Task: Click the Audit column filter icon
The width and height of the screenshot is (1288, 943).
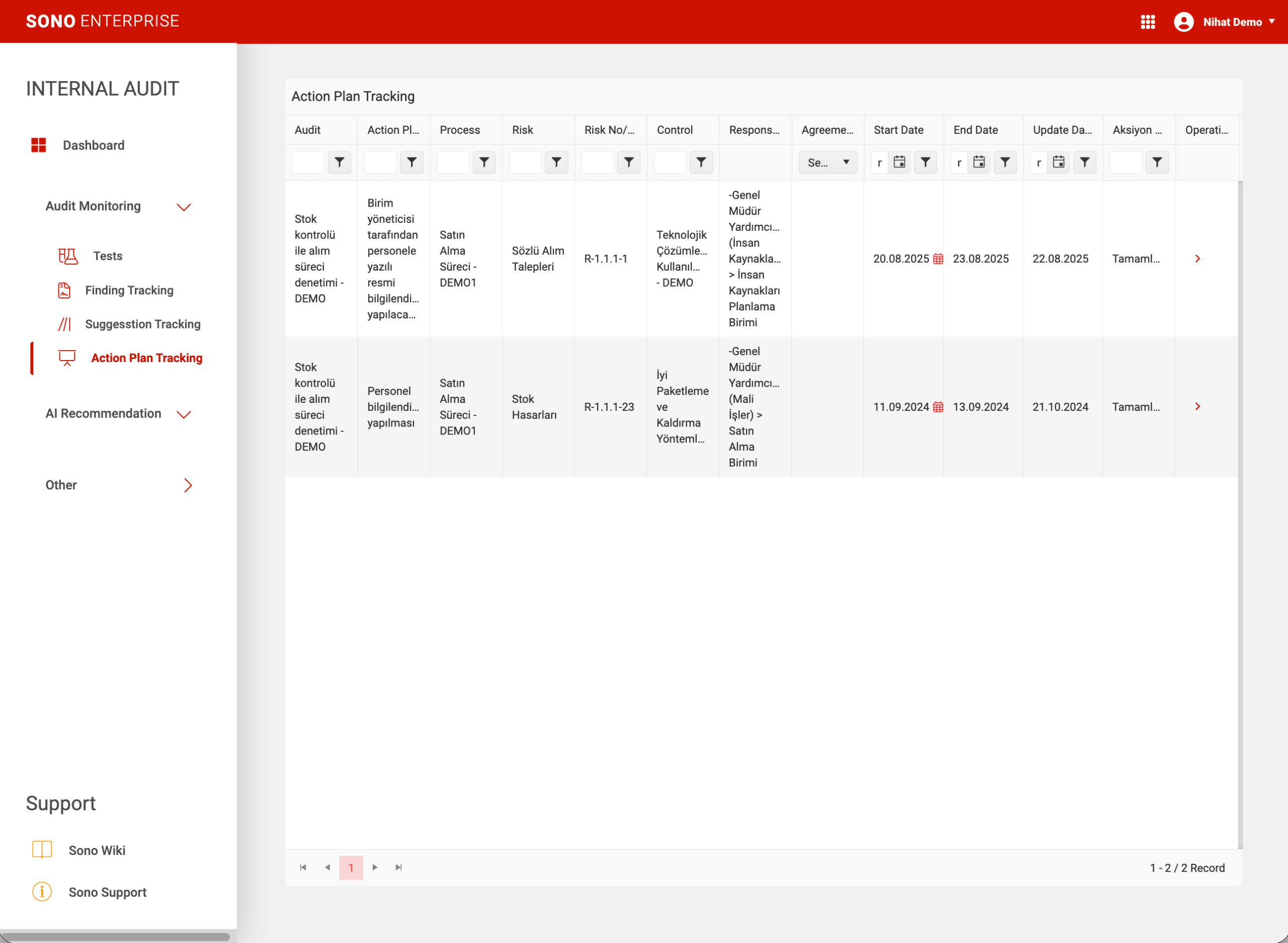Action: 340,162
